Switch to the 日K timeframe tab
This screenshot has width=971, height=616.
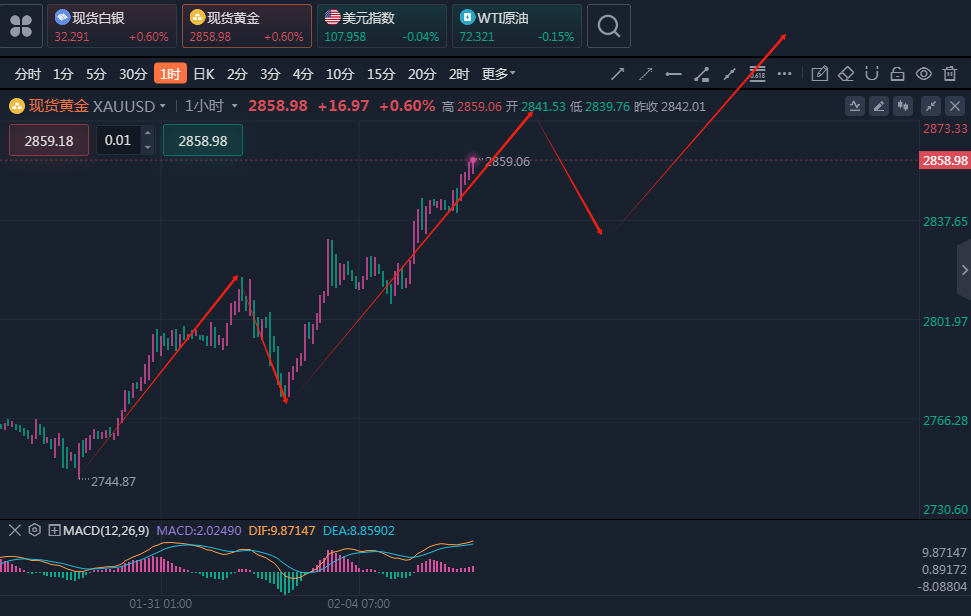point(203,74)
